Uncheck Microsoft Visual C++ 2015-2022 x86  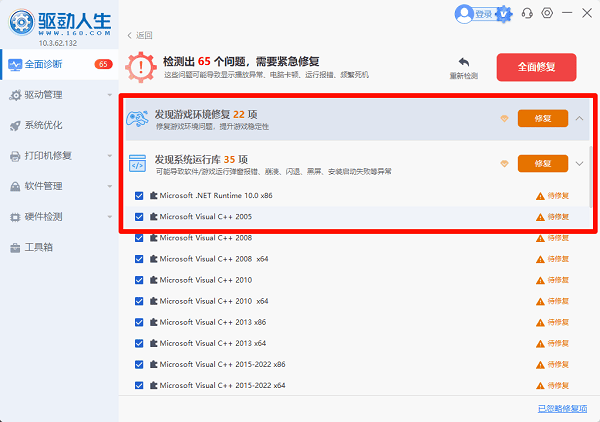139,364
